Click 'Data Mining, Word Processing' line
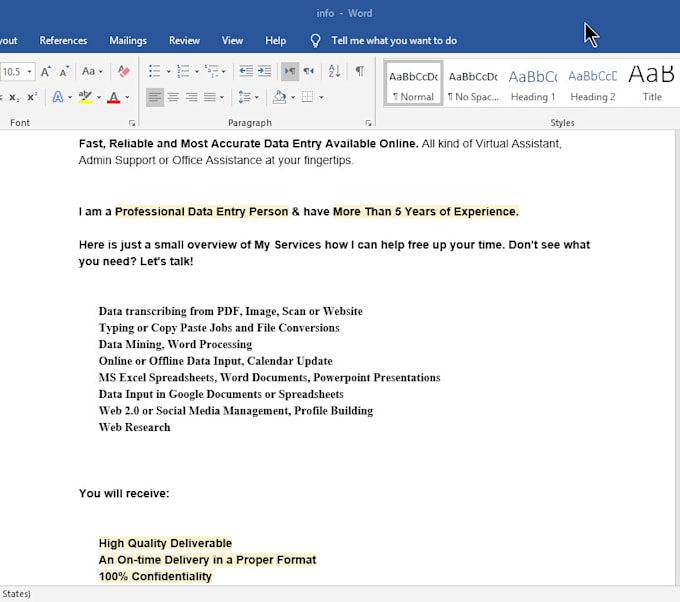This screenshot has height=602, width=680. 175,344
